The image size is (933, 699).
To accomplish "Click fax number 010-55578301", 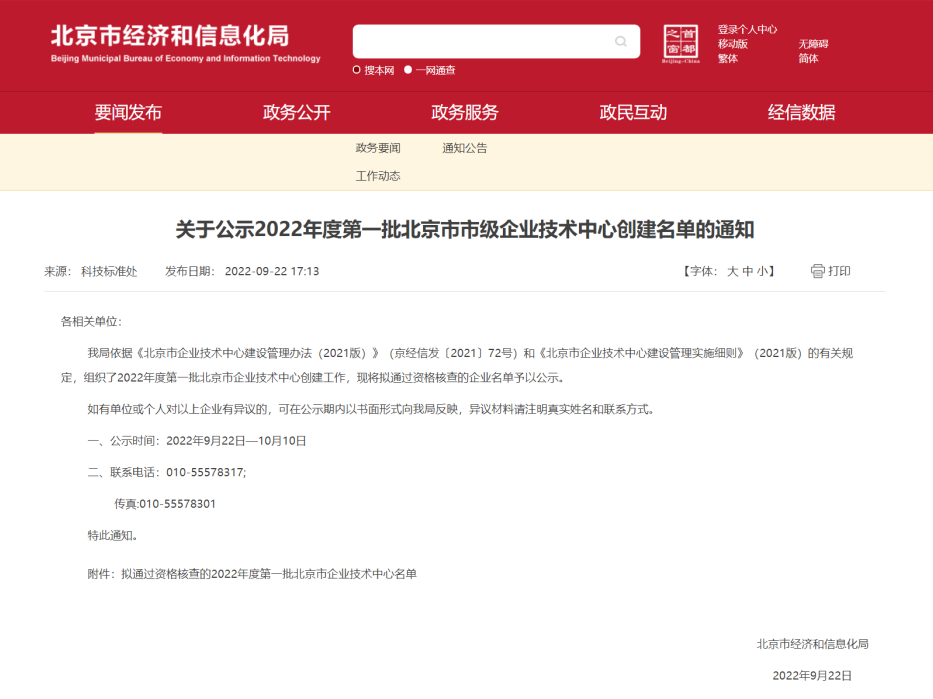I will pyautogui.click(x=177, y=504).
